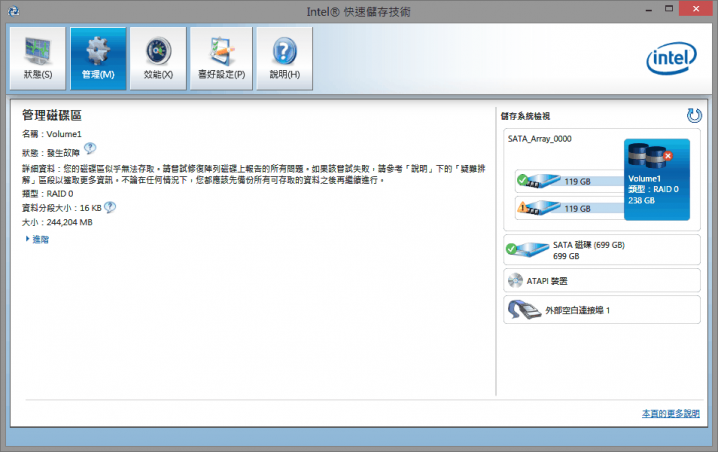Click the 大小：244,204 MB text
This screenshot has height=452, width=720.
coord(57,222)
